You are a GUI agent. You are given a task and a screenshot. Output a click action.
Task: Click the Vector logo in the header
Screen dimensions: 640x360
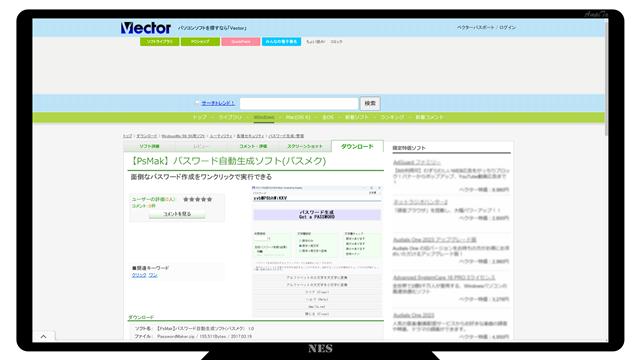point(145,28)
